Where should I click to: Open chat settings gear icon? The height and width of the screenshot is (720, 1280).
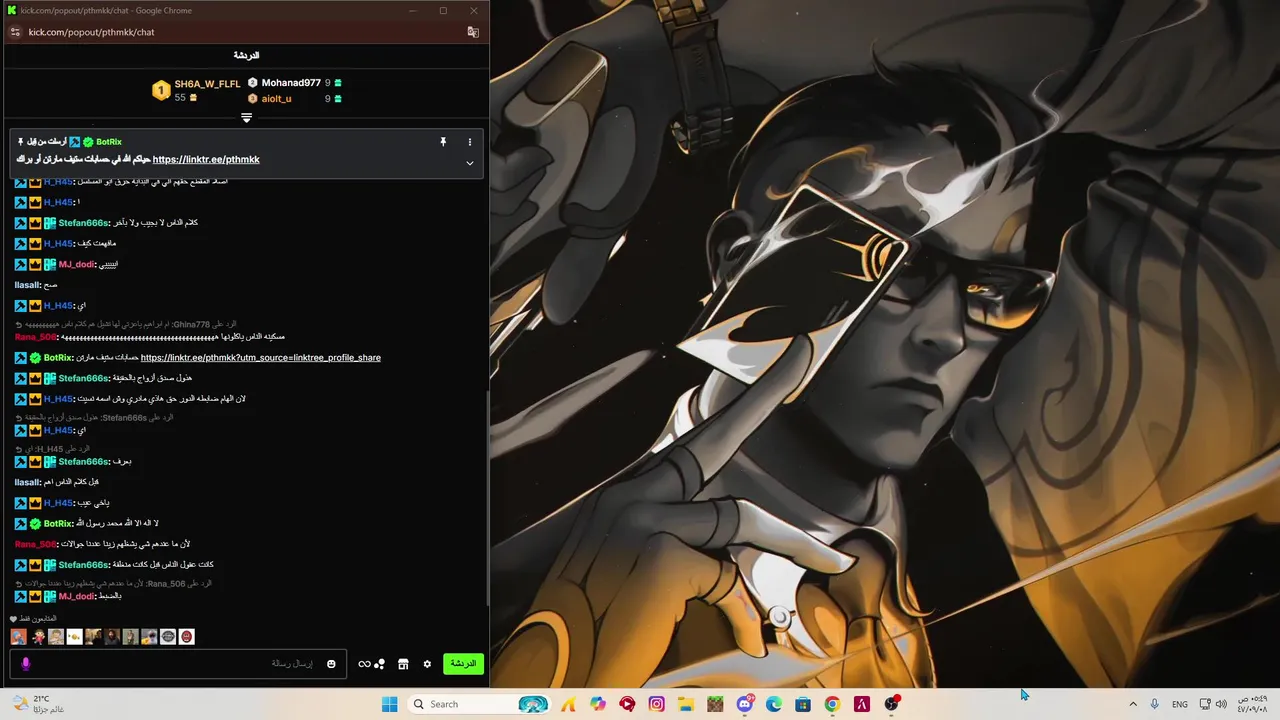[x=427, y=664]
